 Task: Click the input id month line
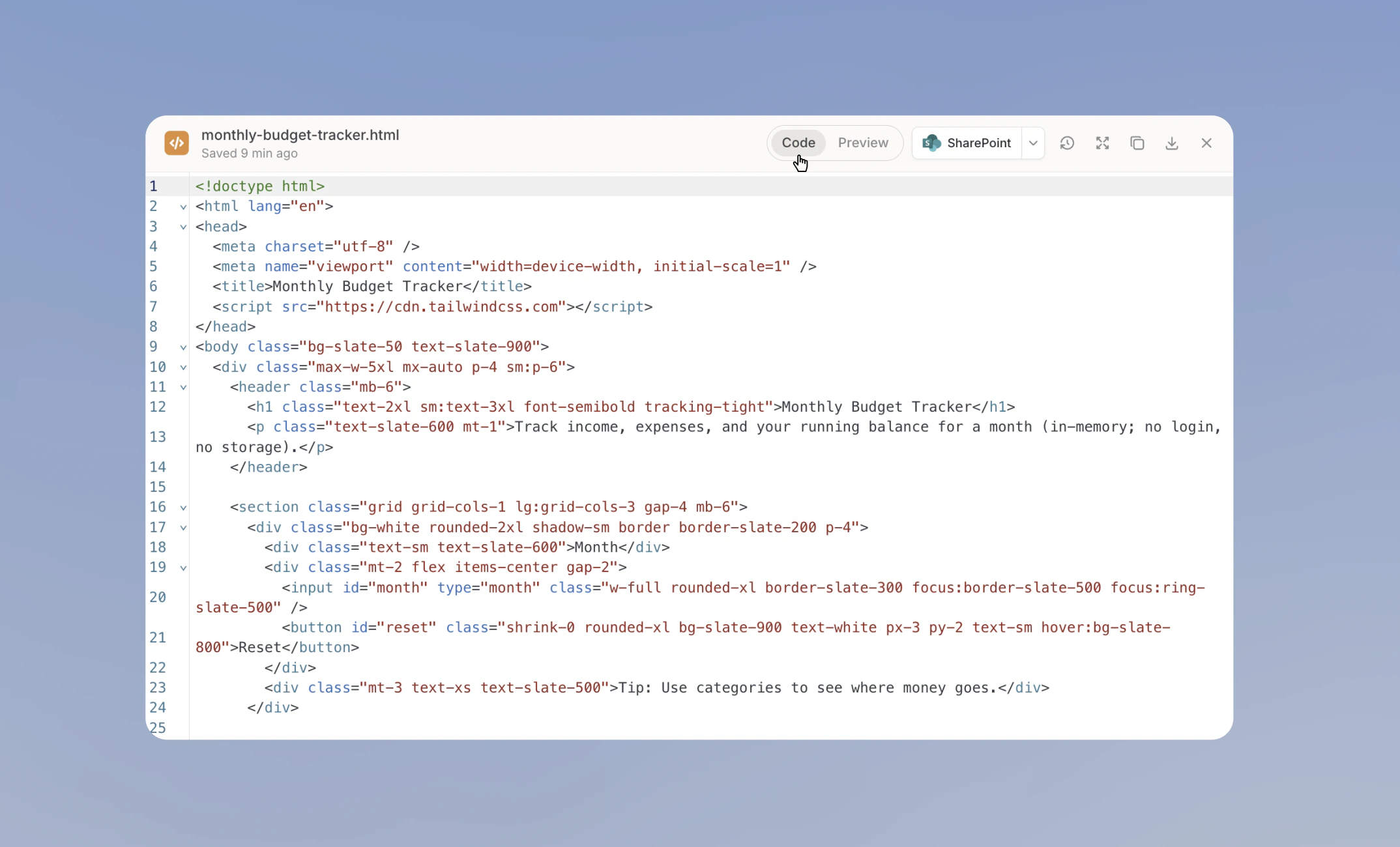tap(700, 597)
